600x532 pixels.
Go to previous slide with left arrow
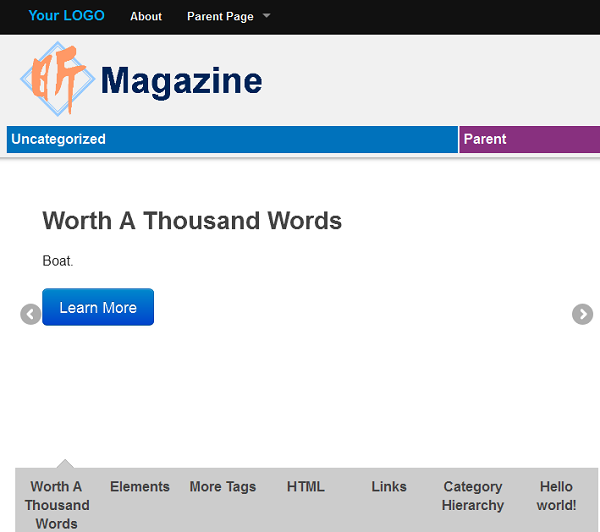(31, 314)
